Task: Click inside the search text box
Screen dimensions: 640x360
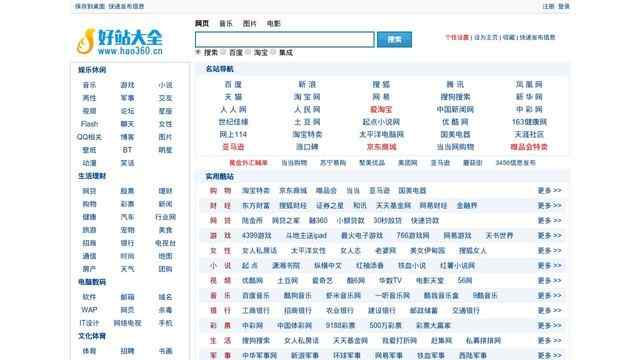Action: point(284,40)
